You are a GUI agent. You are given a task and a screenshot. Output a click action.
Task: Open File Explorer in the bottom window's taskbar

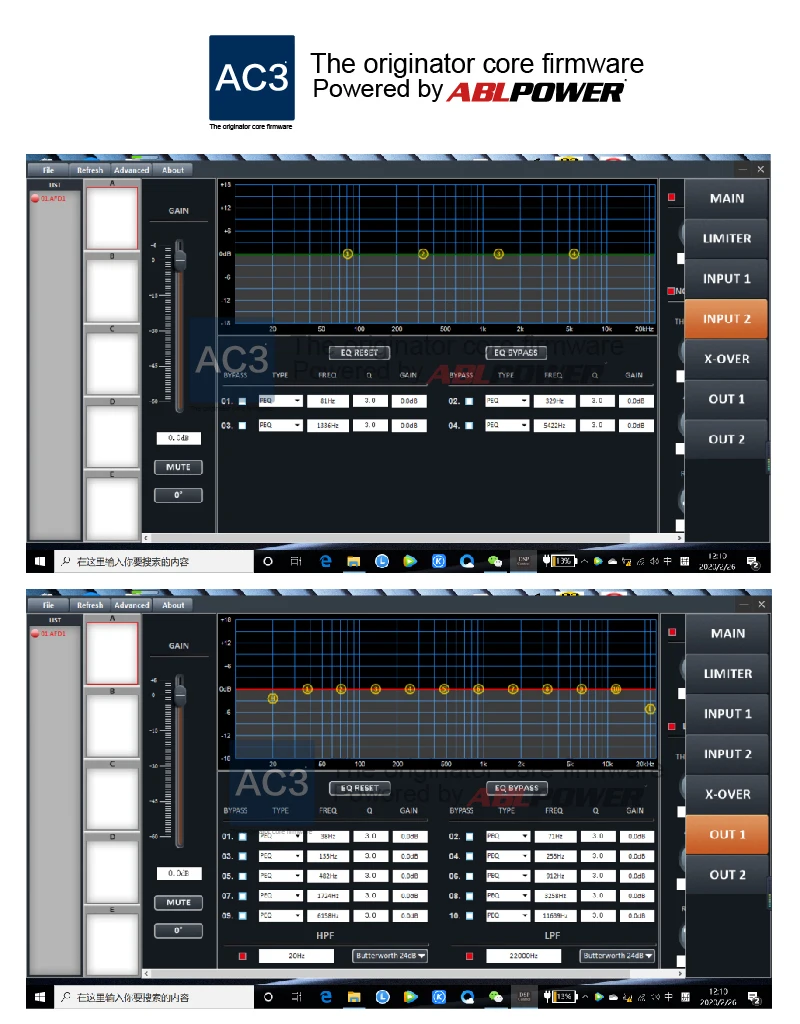tap(353, 997)
